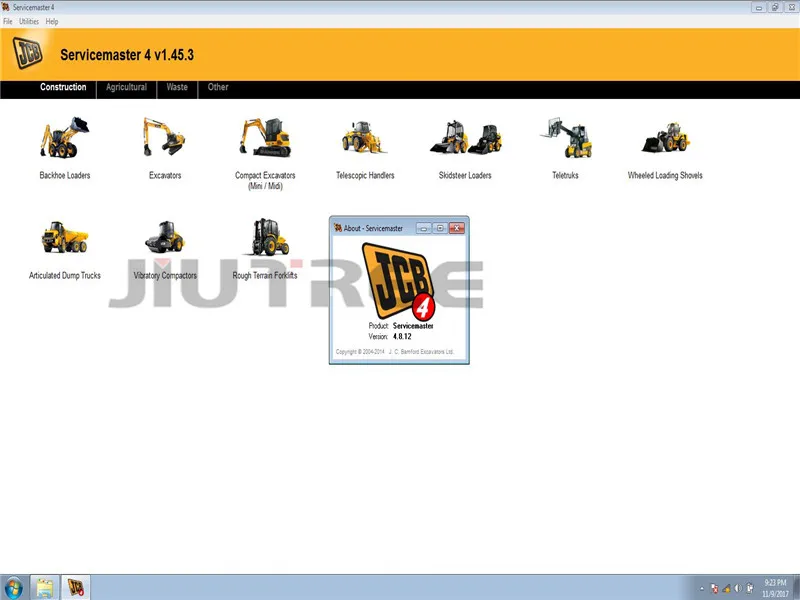
Task: Switch to the Other tab
Action: coord(218,87)
